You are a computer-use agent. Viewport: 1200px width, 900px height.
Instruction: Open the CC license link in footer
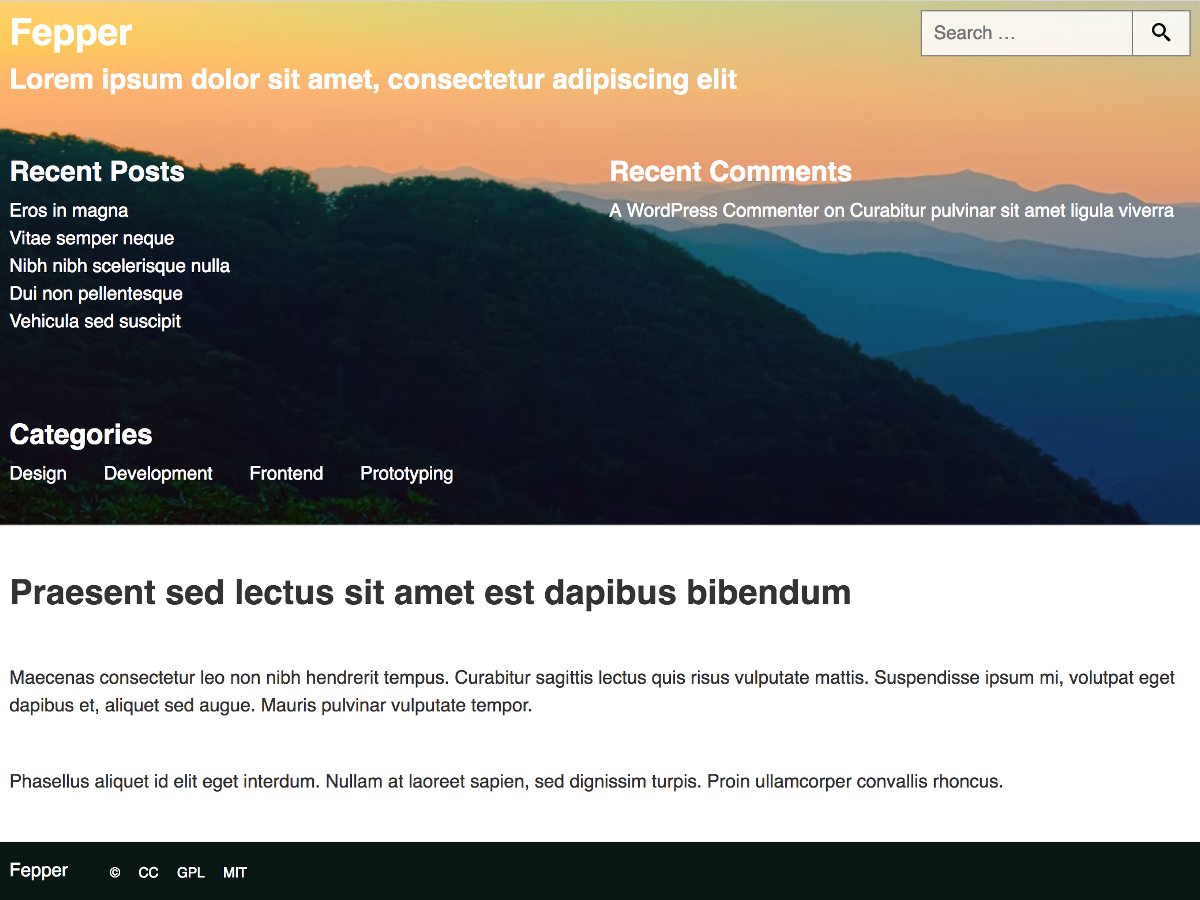click(x=148, y=872)
